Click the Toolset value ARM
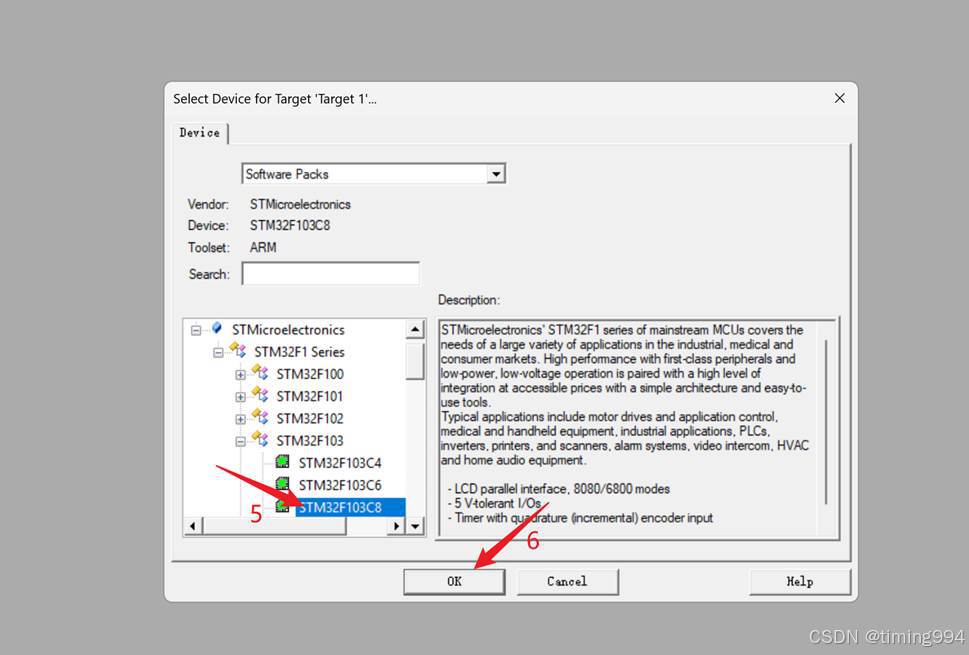This screenshot has width=969, height=655. (263, 247)
